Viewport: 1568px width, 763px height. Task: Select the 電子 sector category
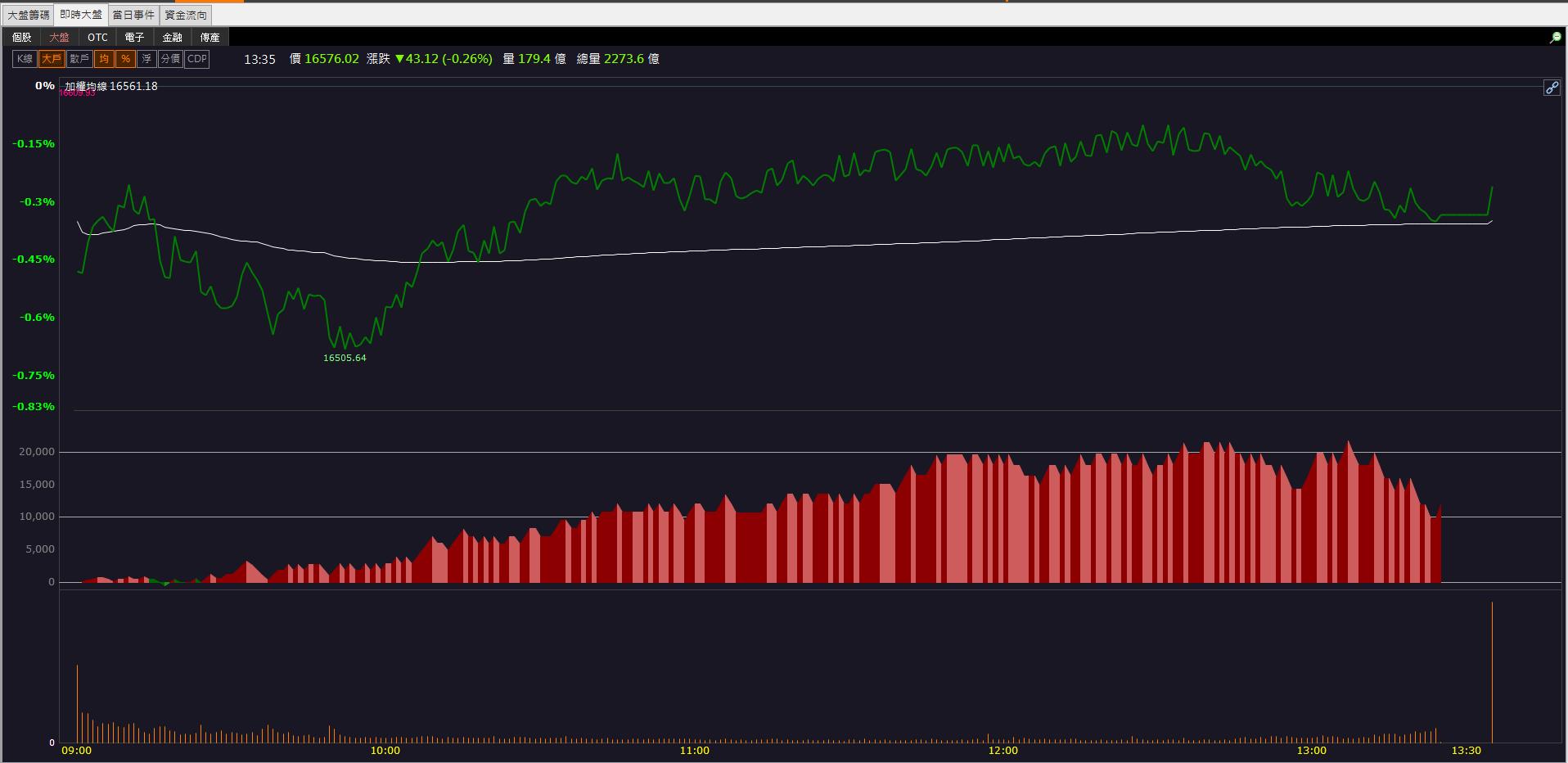click(135, 38)
